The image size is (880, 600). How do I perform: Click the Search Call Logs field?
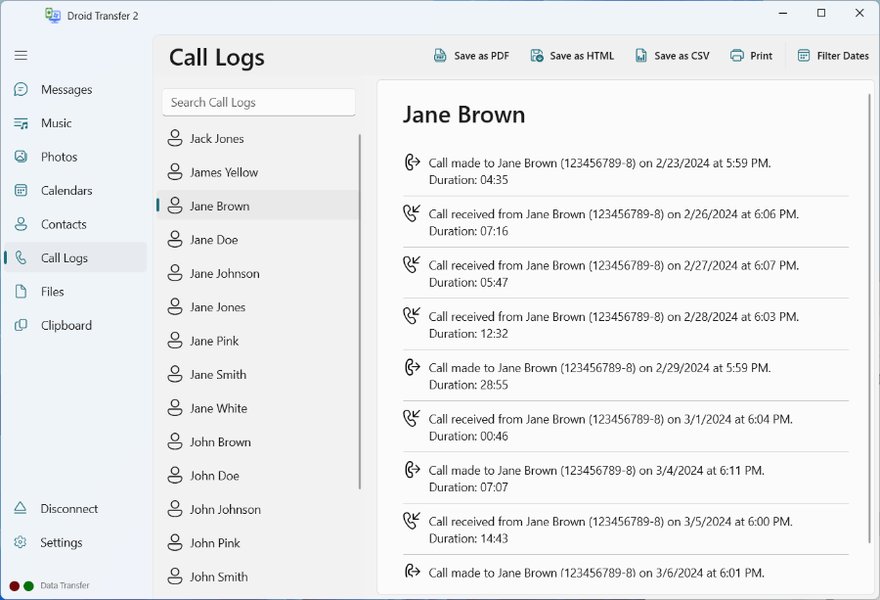(258, 102)
